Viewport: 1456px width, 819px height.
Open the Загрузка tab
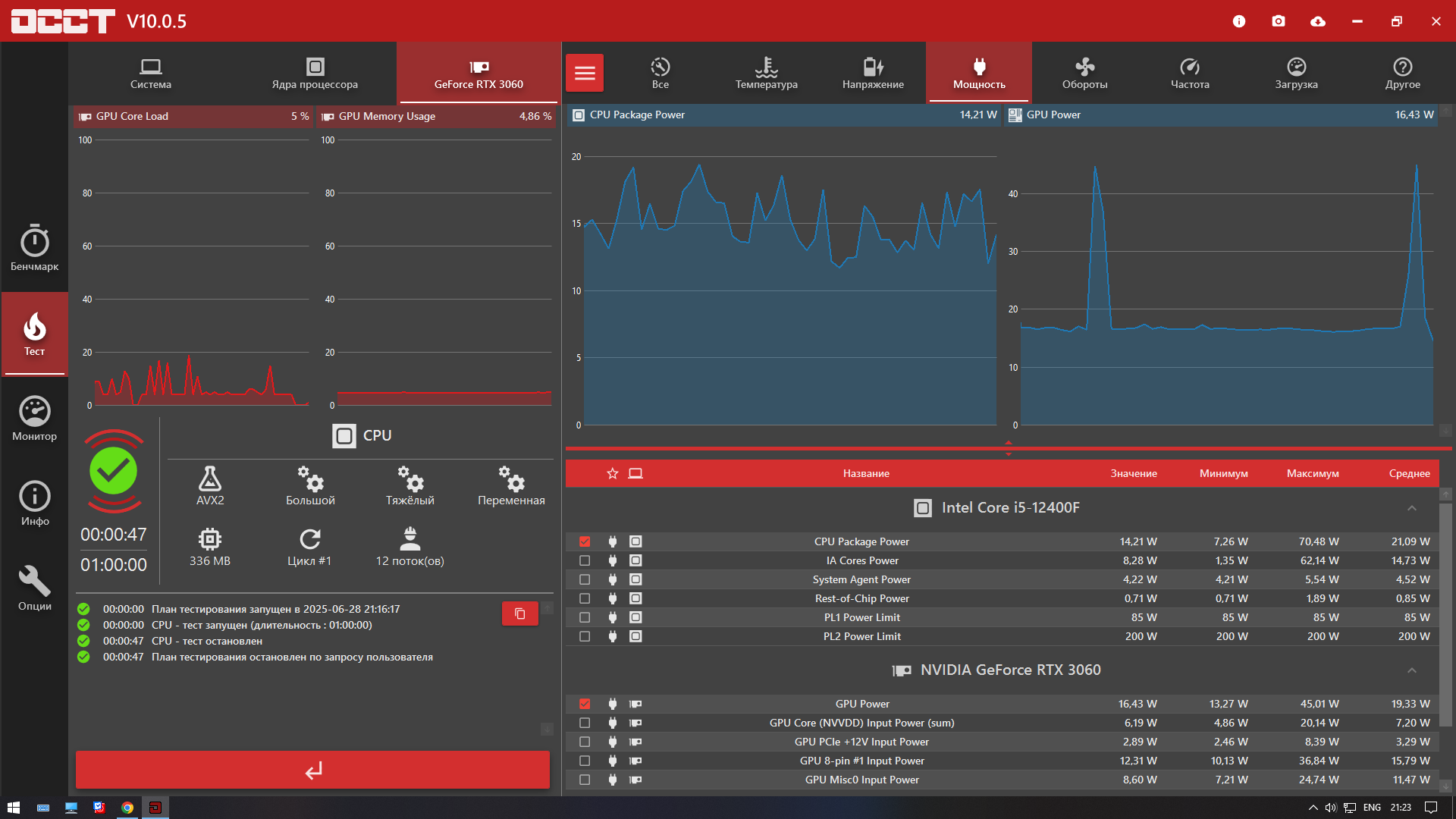1297,74
